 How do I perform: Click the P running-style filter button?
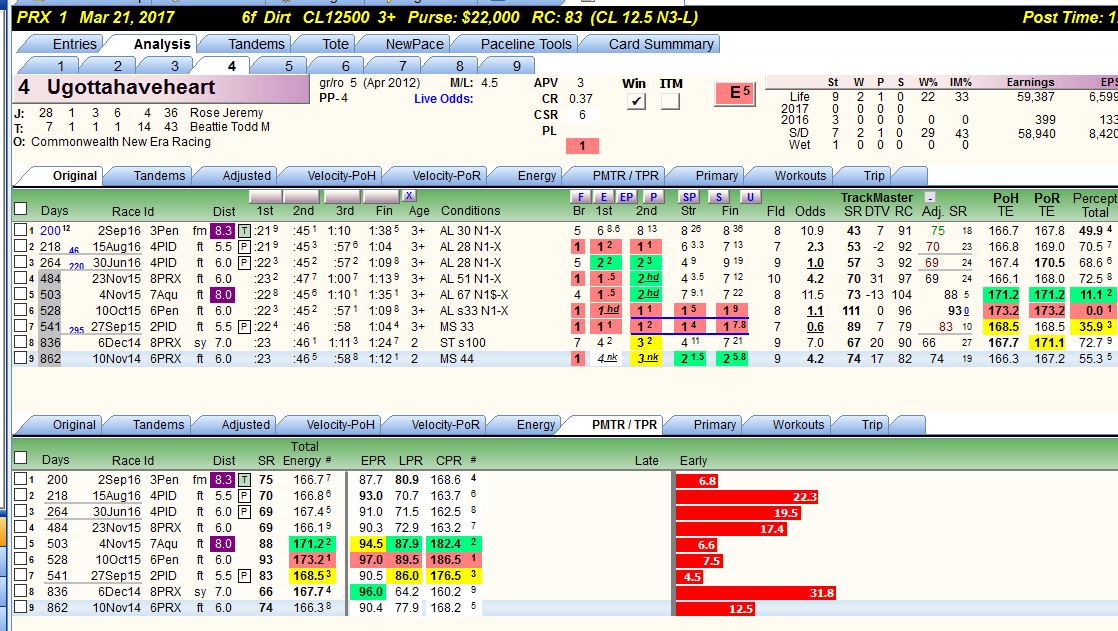[x=652, y=197]
